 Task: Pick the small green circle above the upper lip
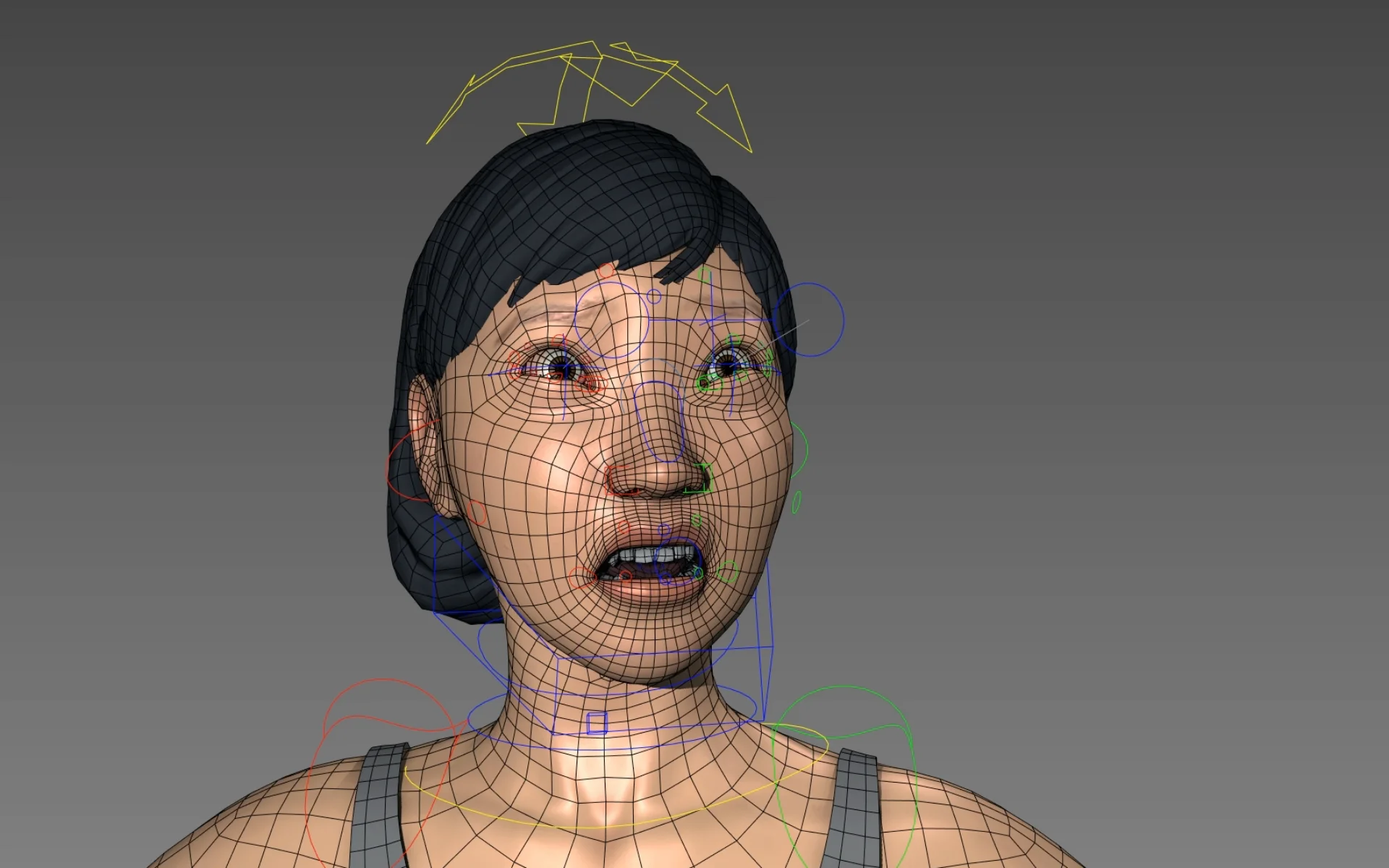tap(697, 520)
